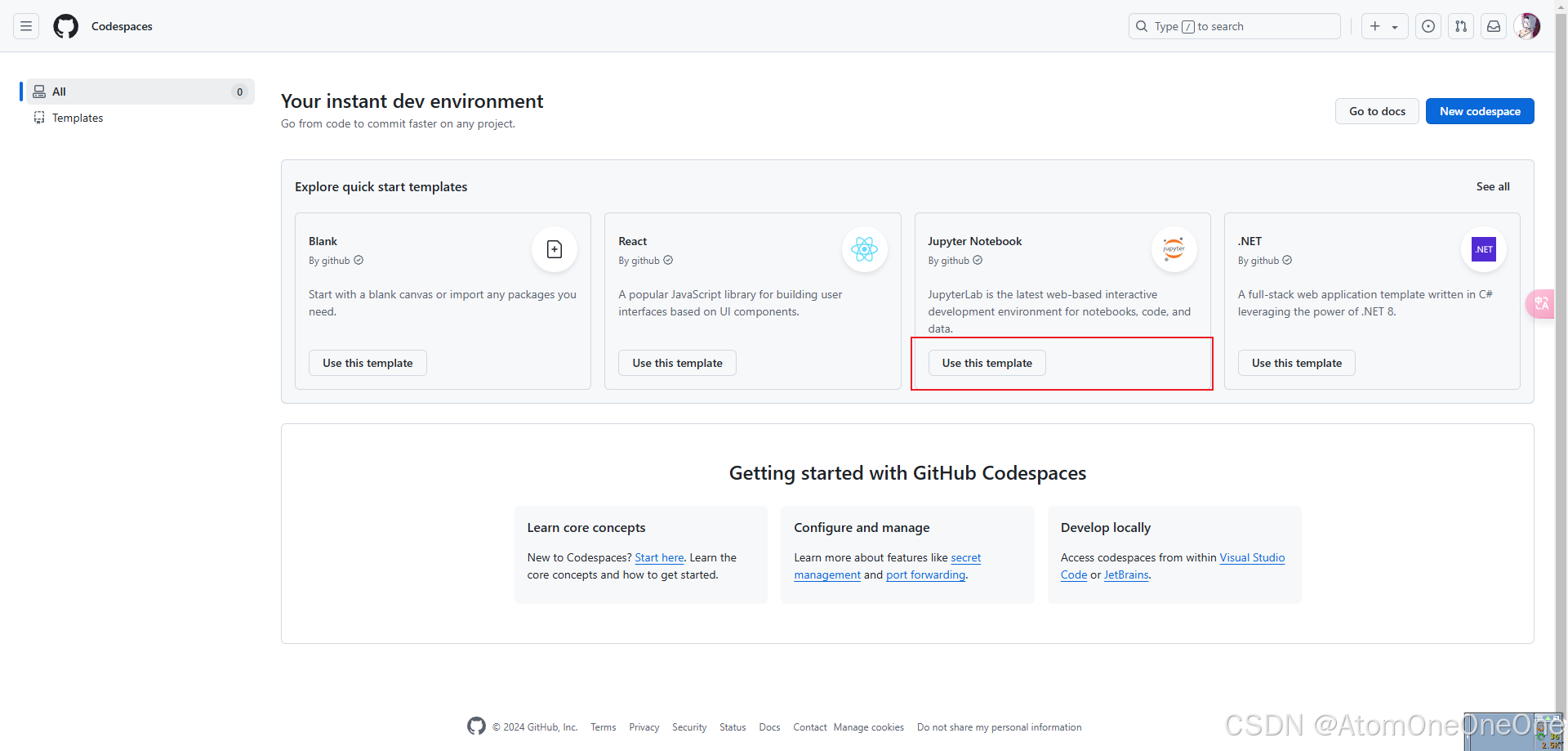This screenshot has height=751, width=1568.
Task: Click the Blank template file icon
Action: 555,249
